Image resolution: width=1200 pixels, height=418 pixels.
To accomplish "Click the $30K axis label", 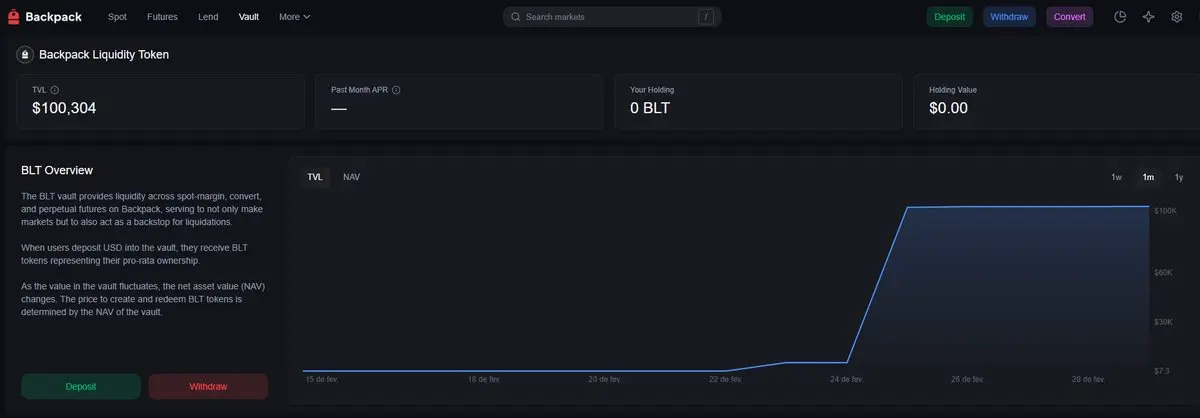I will pyautogui.click(x=1164, y=322).
